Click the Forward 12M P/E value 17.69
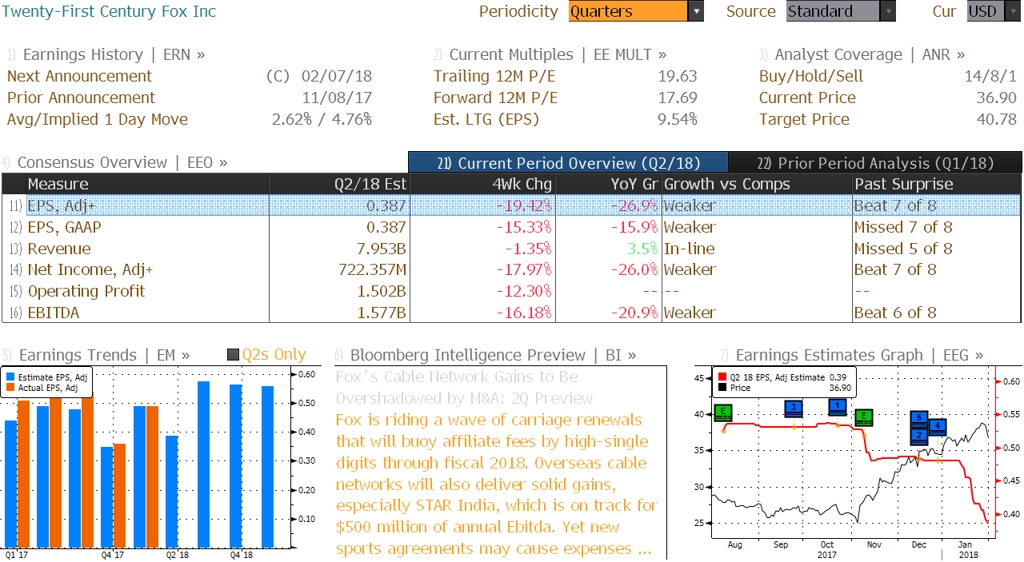This screenshot has height=562, width=1024. [x=677, y=98]
